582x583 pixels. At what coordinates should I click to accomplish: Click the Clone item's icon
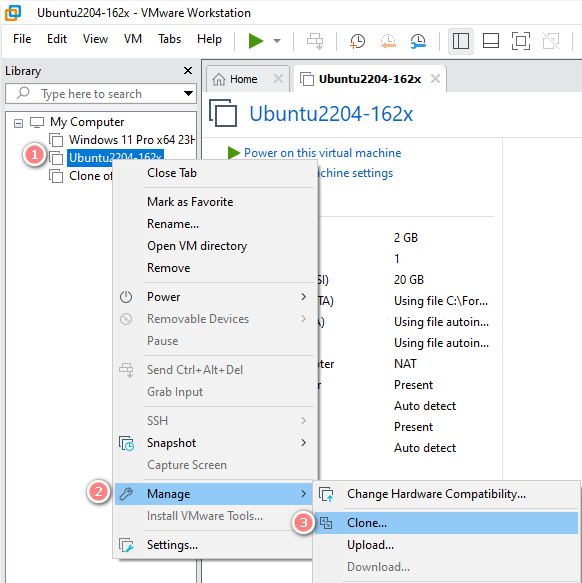(x=326, y=523)
